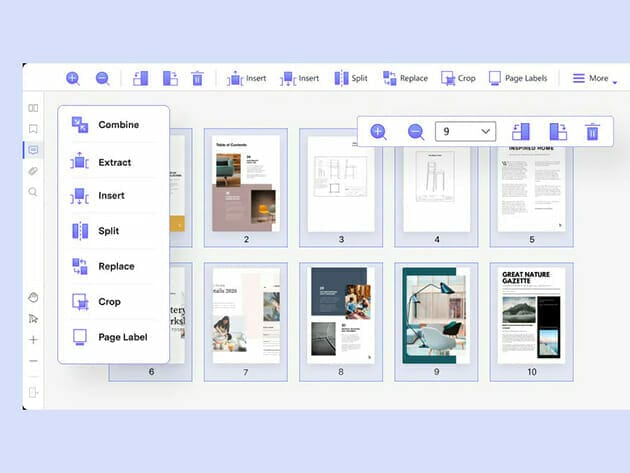Click Crop in the top toolbar
The image size is (630, 473).
pyautogui.click(x=458, y=78)
